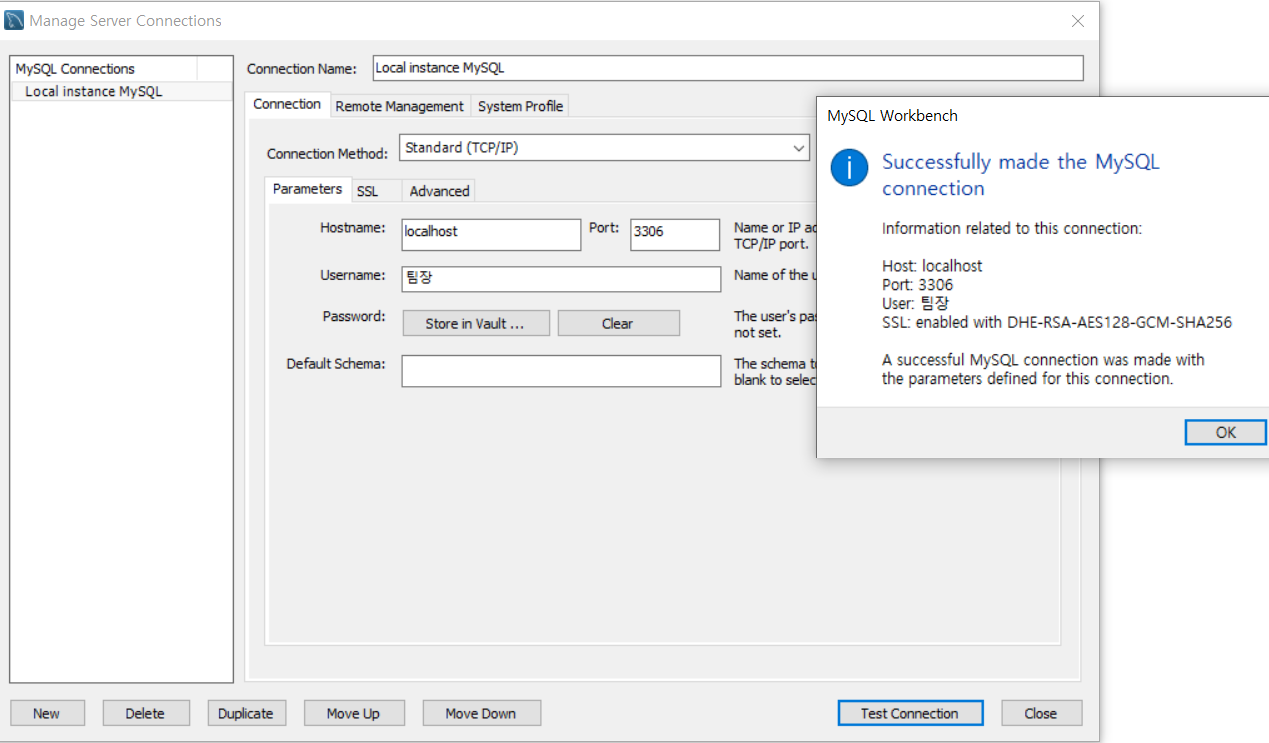
Task: Switch to the System Profile tab
Action: click(520, 106)
